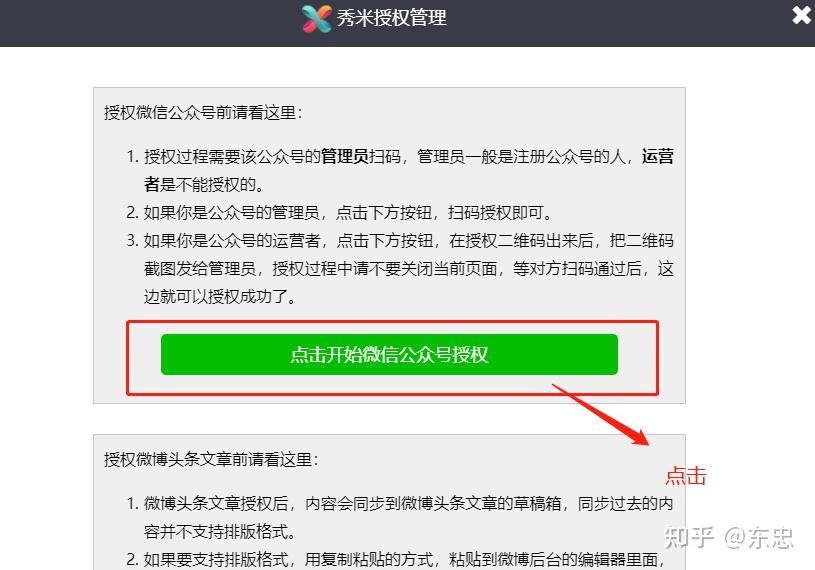Viewport: 815px width, 570px height.
Task: Click the red 点击 annotation label
Action: click(686, 476)
